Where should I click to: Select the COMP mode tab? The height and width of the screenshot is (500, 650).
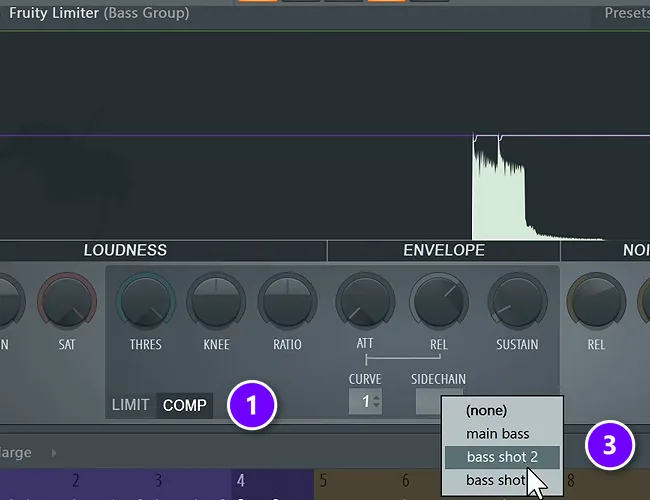tap(184, 405)
